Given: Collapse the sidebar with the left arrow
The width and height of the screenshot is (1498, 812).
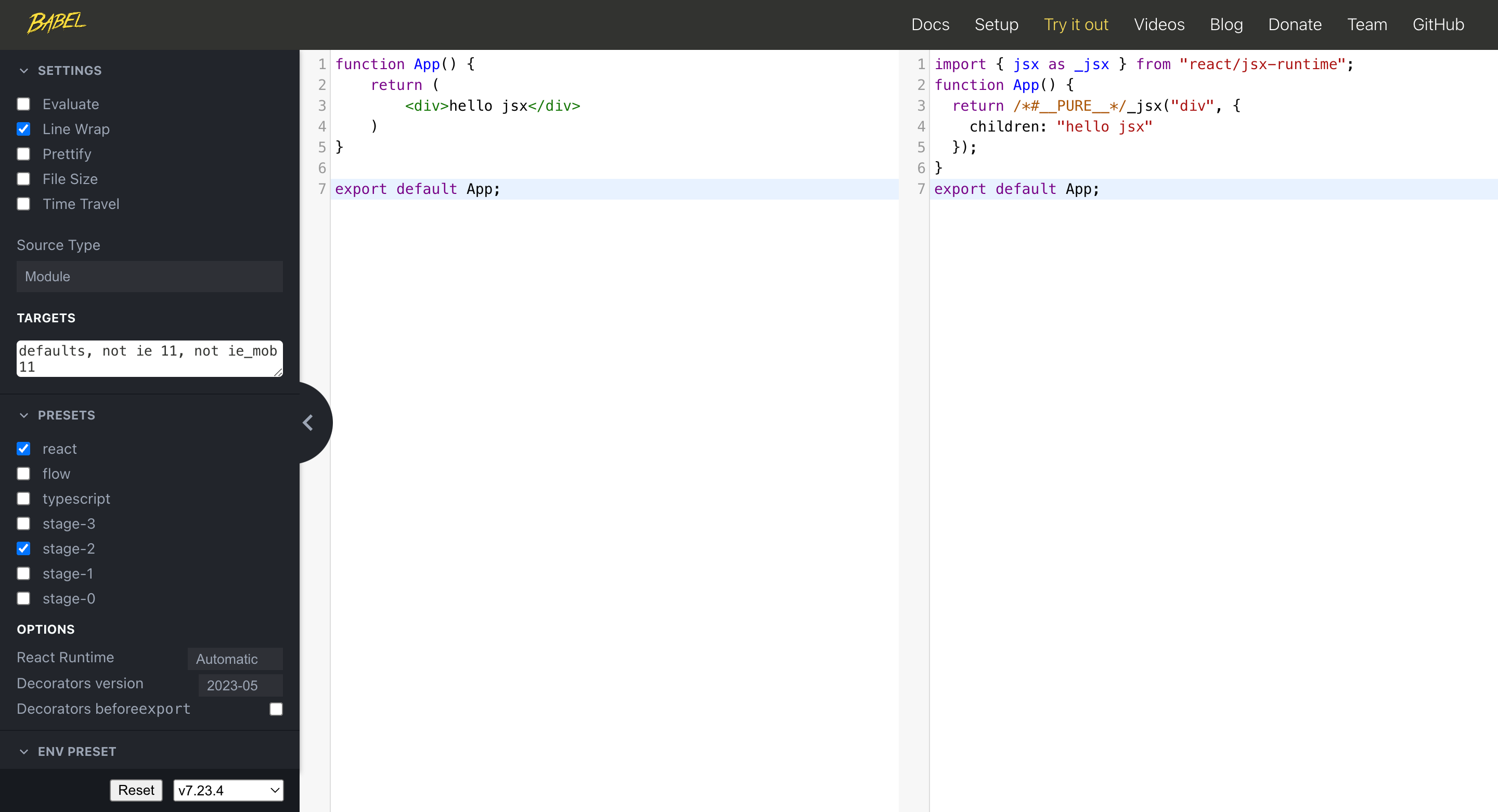Looking at the screenshot, I should (308, 423).
